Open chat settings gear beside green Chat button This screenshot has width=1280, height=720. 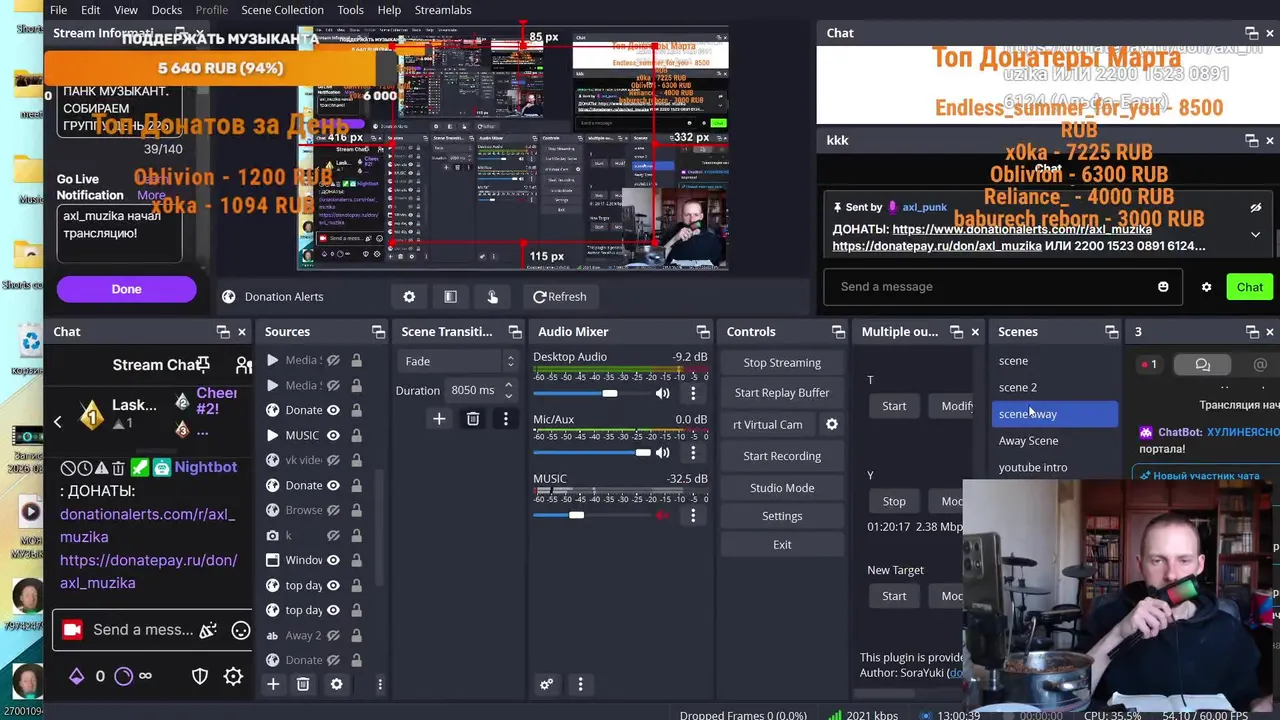point(1206,287)
